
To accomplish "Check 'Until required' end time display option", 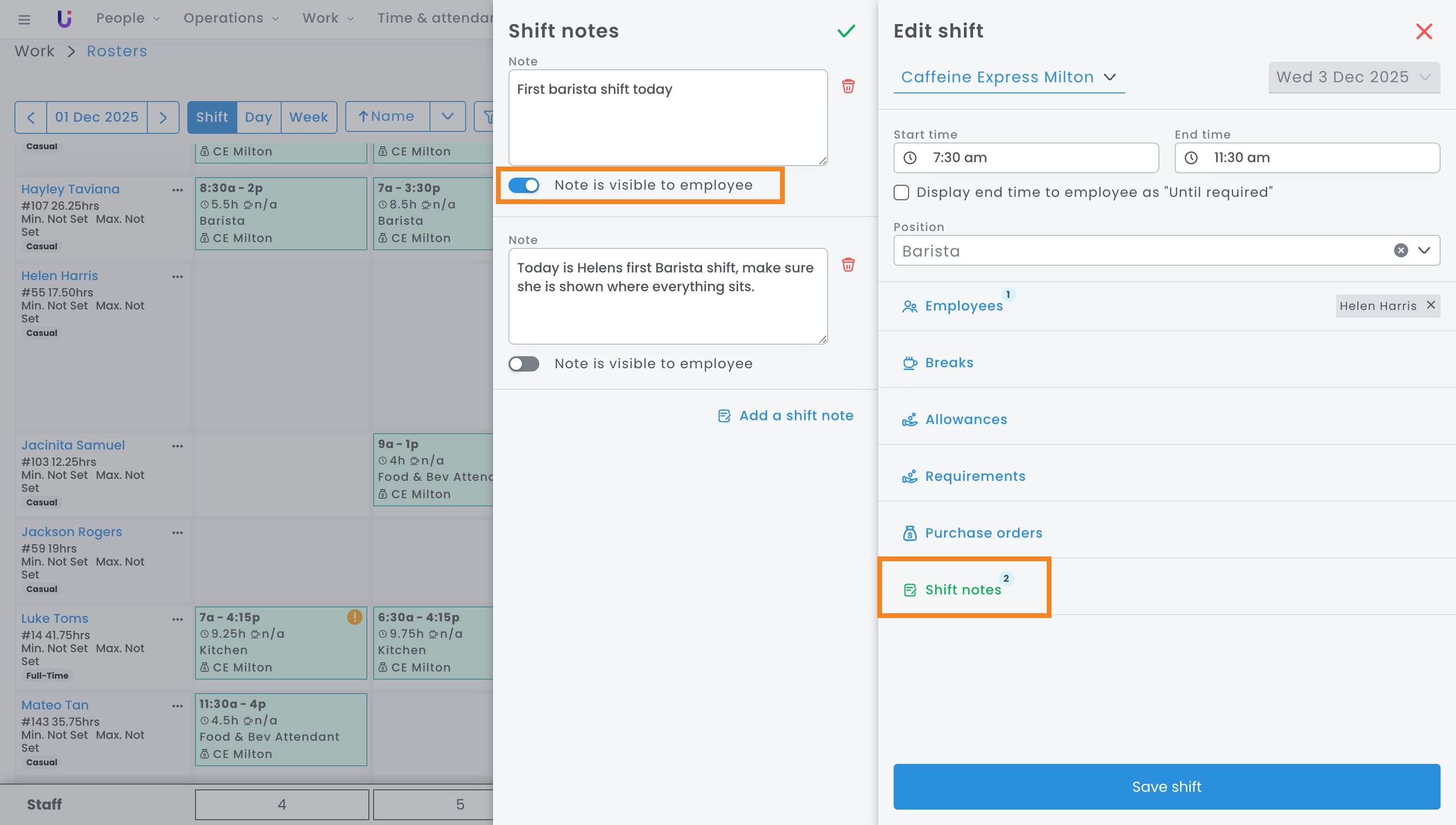I will tap(901, 193).
